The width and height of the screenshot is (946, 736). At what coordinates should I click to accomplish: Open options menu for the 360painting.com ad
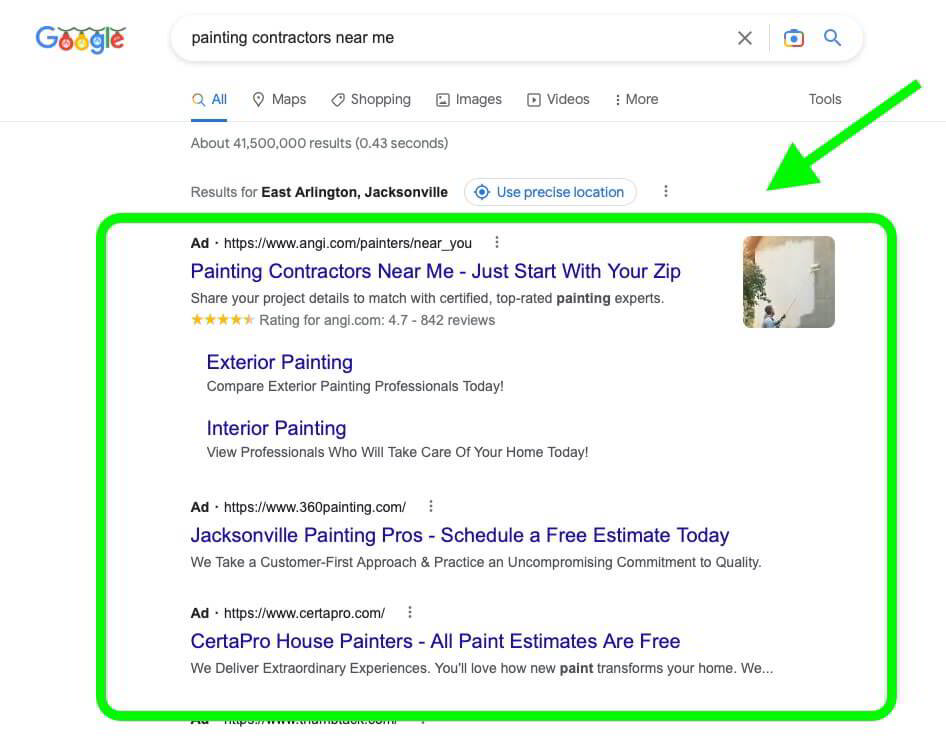click(x=431, y=506)
